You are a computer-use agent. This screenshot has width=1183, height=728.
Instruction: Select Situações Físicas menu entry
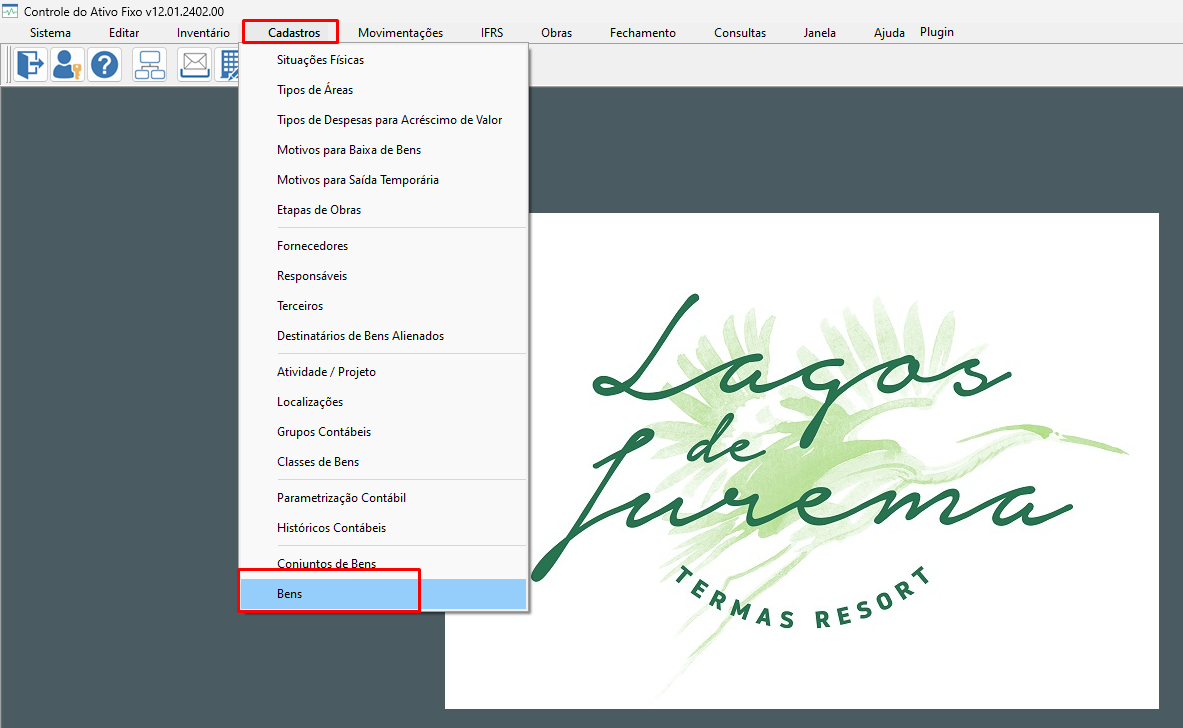[x=383, y=60]
